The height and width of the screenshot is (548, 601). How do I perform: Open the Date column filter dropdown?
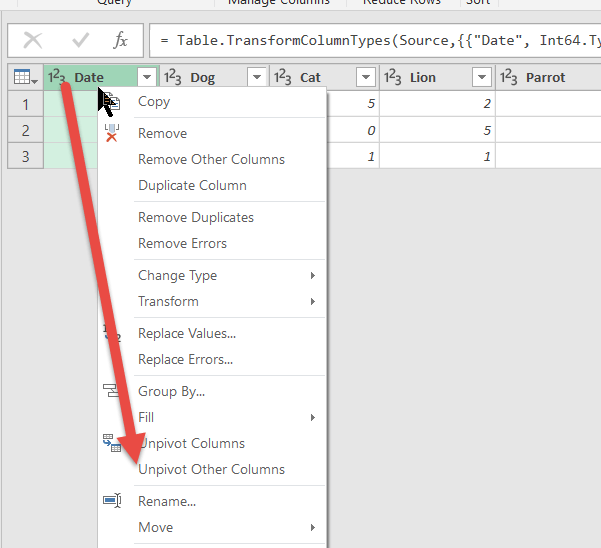tap(148, 78)
